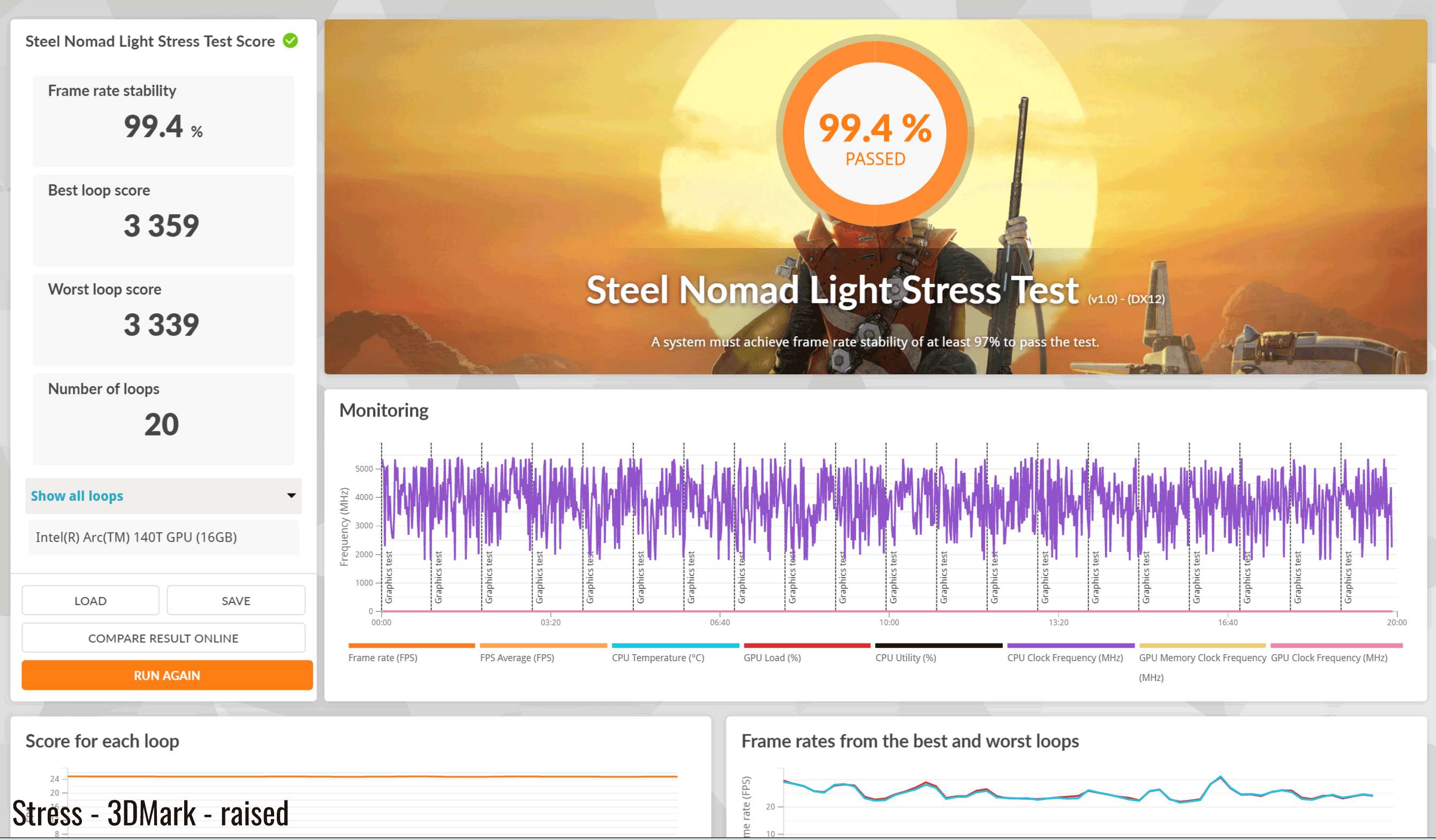Click the Steel Nomad Light Stress Test banner title
This screenshot has width=1436, height=840.
(x=833, y=290)
